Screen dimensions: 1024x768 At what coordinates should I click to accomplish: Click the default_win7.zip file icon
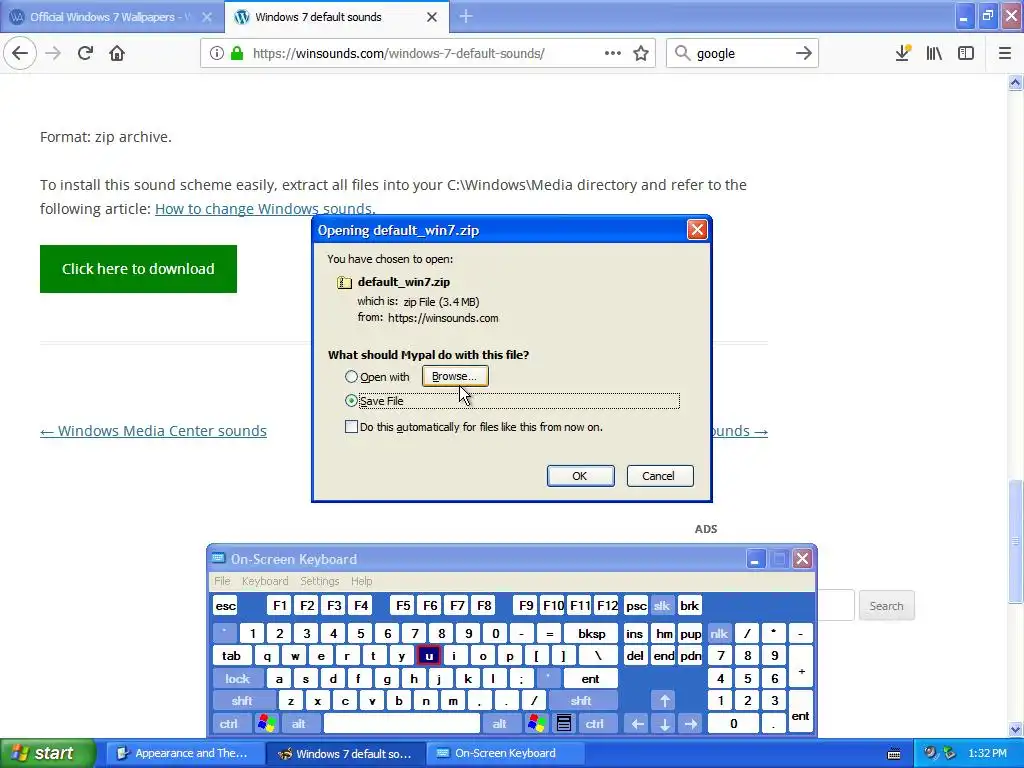coord(344,282)
